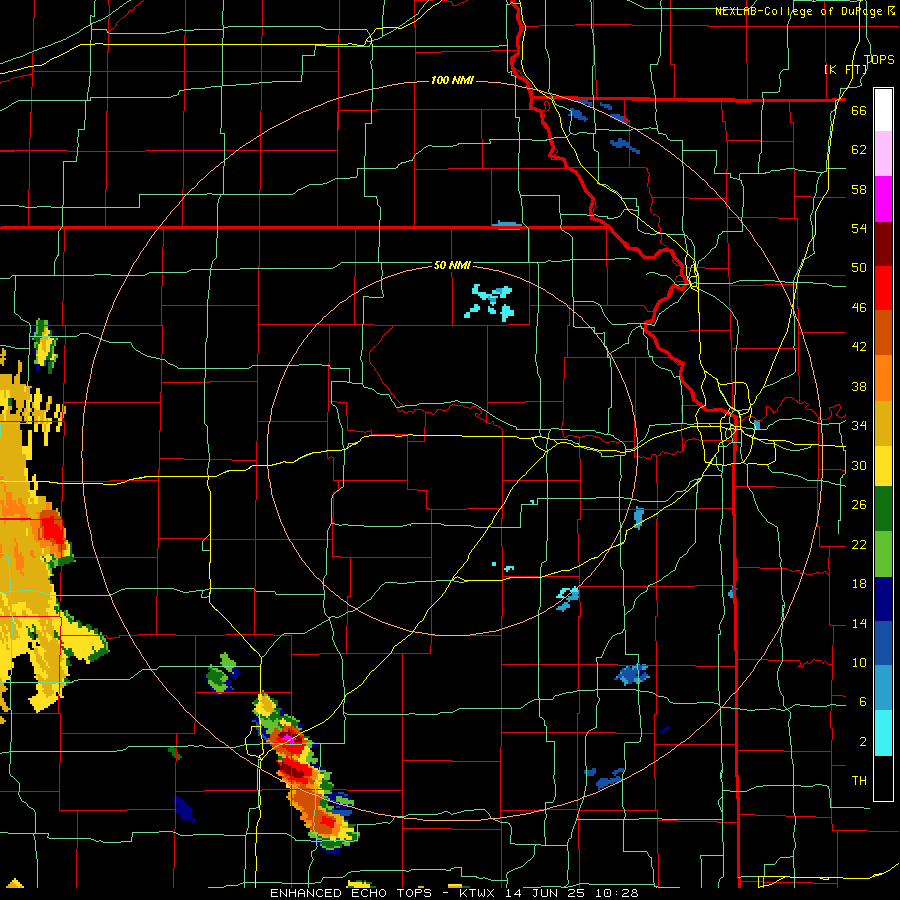Screen dimensions: 900x900
Task: Click the "58" legend value
Action: click(859, 189)
